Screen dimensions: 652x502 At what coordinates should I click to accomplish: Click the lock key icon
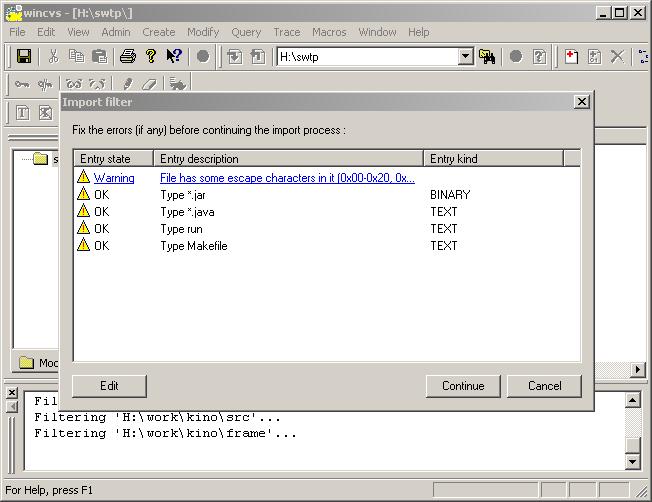pyautogui.click(x=22, y=84)
